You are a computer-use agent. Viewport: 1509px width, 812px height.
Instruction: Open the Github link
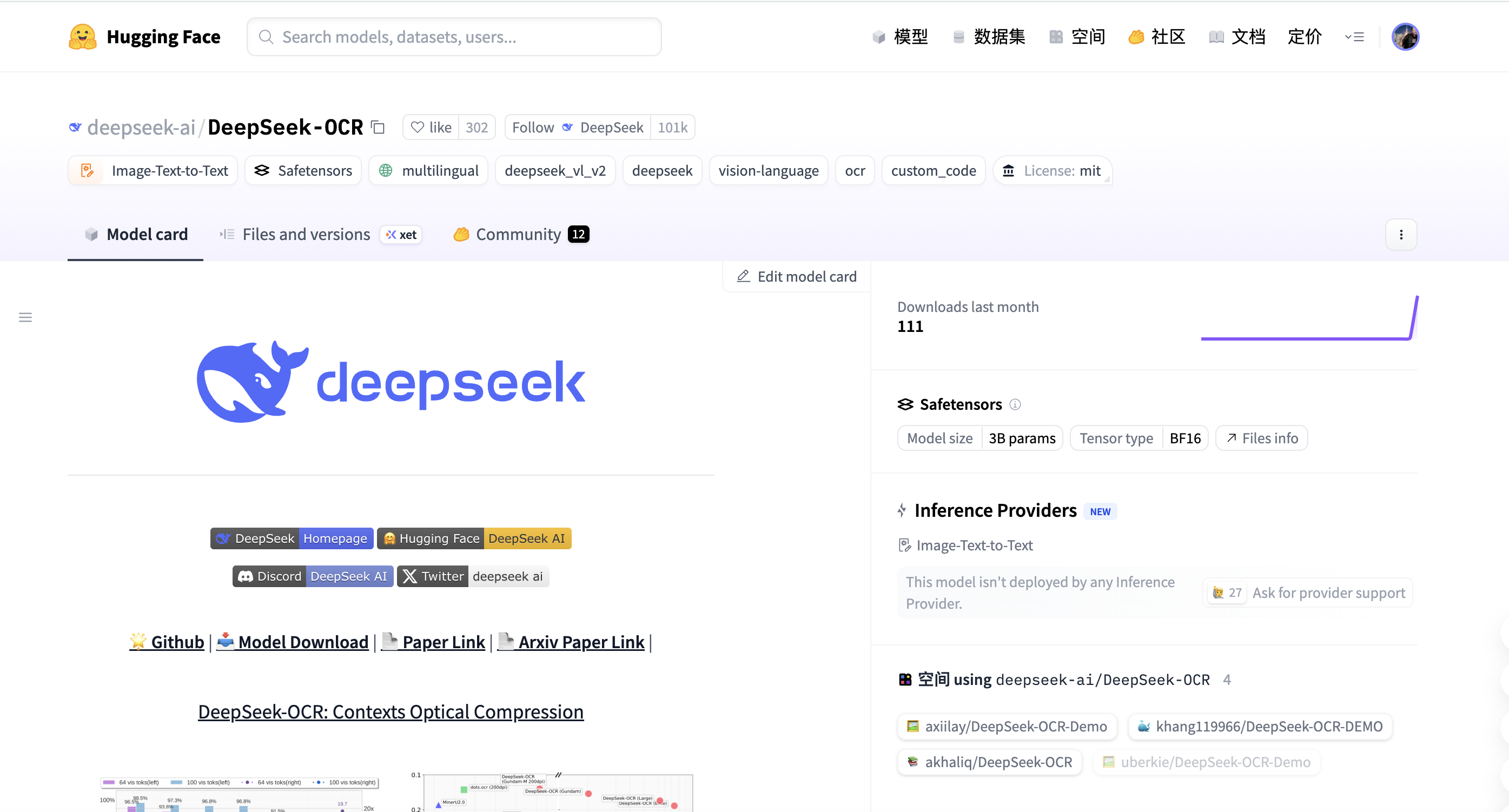tap(167, 642)
